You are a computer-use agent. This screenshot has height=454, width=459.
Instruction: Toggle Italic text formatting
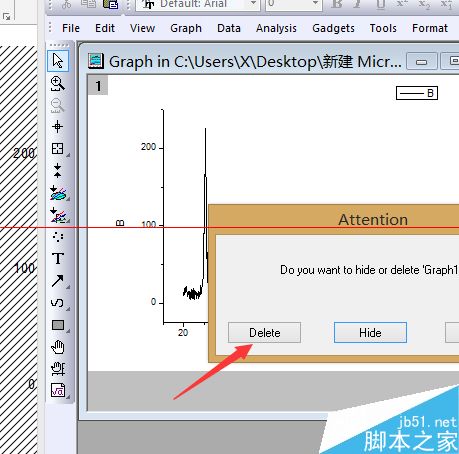pos(357,4)
